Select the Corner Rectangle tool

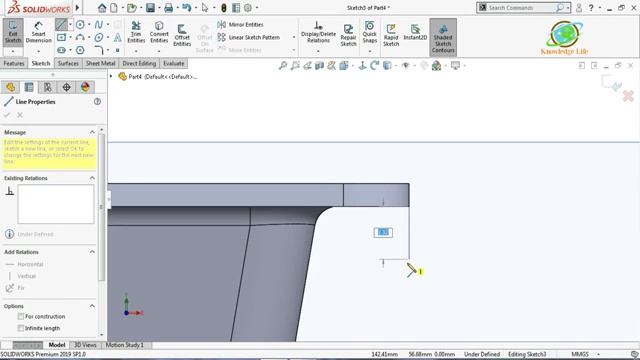pyautogui.click(x=61, y=38)
